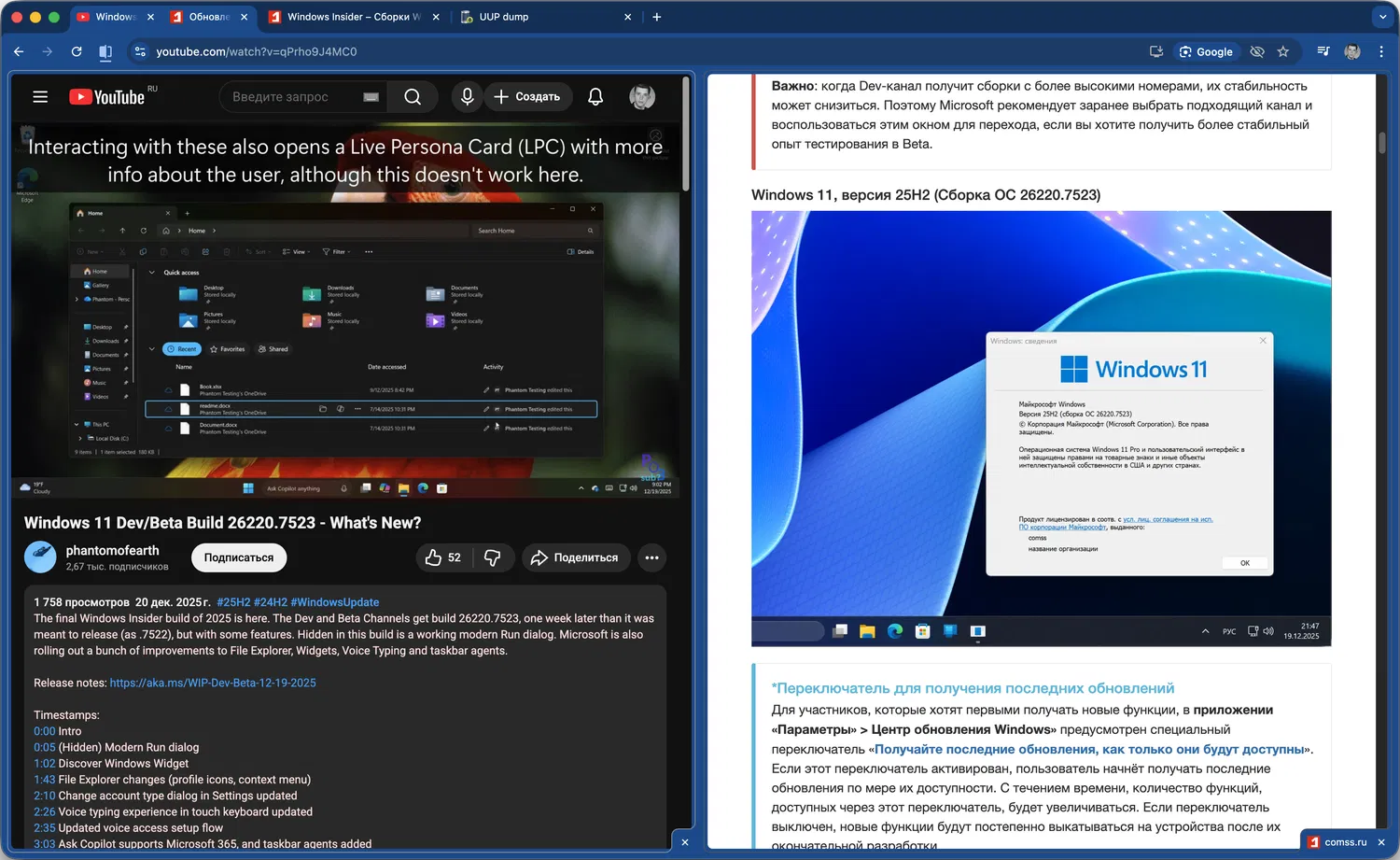The image size is (1400, 860).
Task: Open YouTube notifications bell
Action: [x=595, y=96]
